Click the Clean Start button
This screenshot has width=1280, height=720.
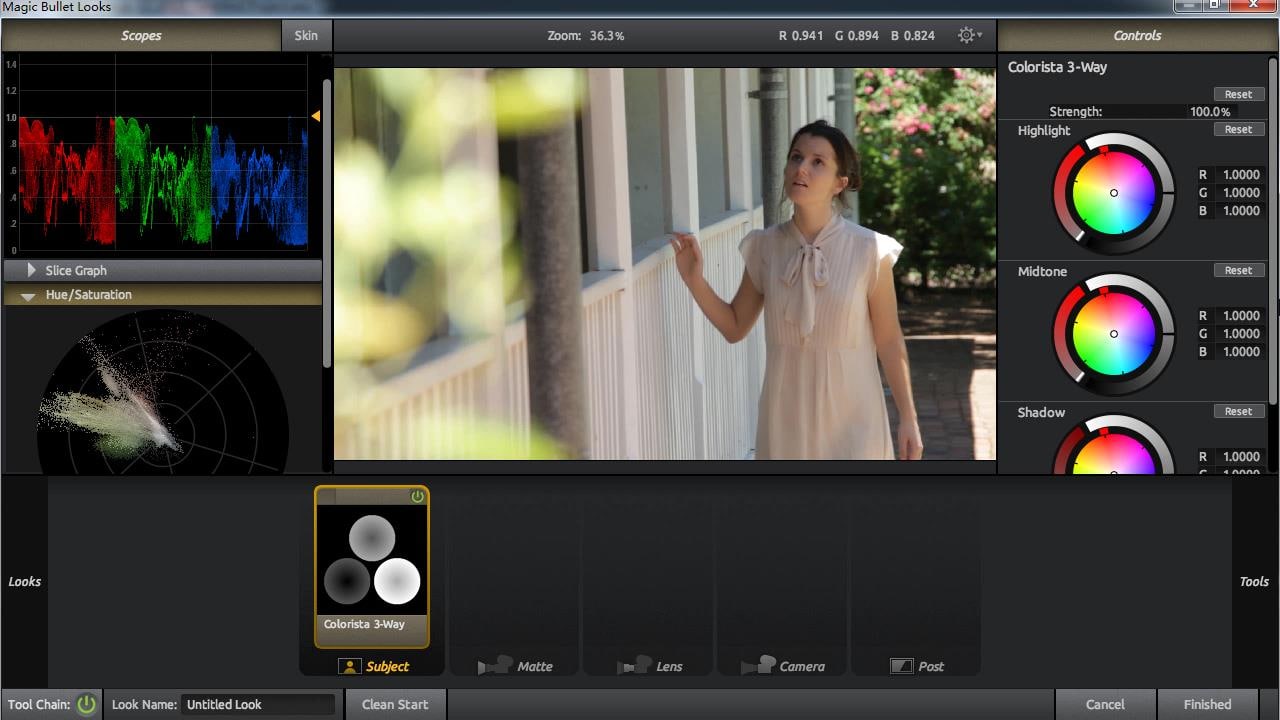click(x=395, y=704)
